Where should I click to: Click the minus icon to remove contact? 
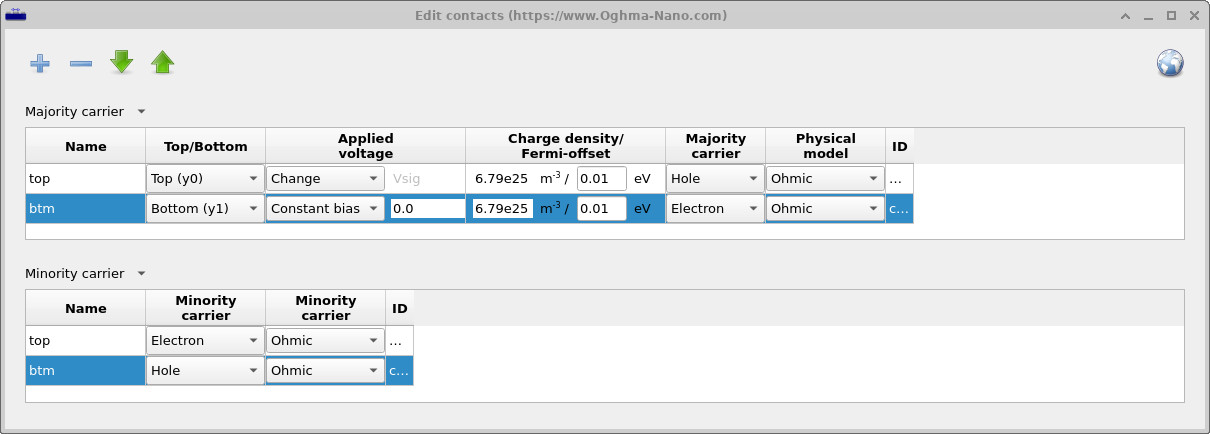pos(81,64)
